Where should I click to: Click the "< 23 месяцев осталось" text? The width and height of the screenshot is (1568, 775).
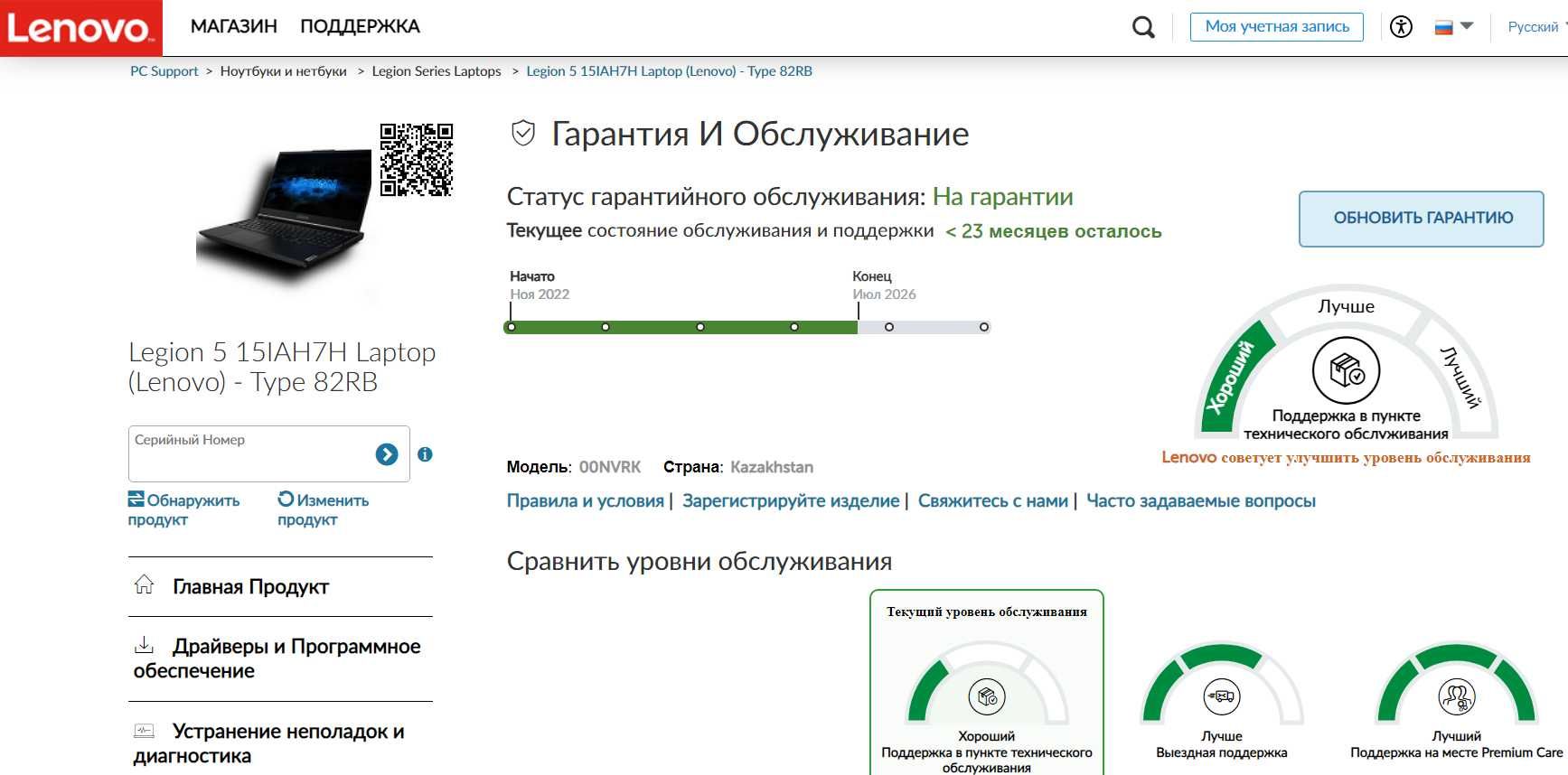1053,232
